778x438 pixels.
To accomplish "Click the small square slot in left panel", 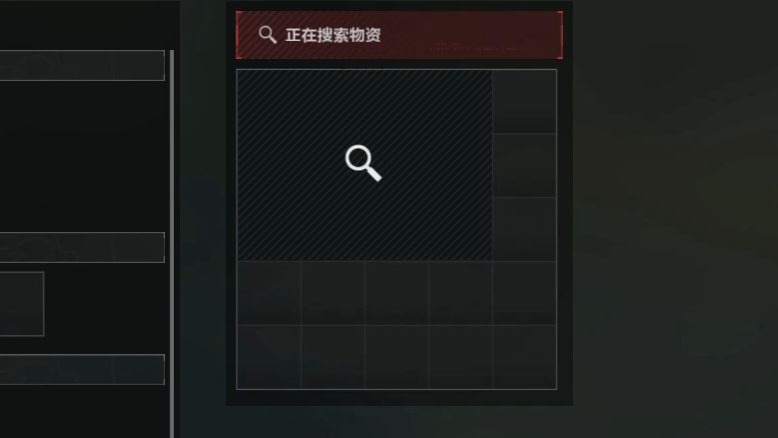I will click(x=22, y=304).
